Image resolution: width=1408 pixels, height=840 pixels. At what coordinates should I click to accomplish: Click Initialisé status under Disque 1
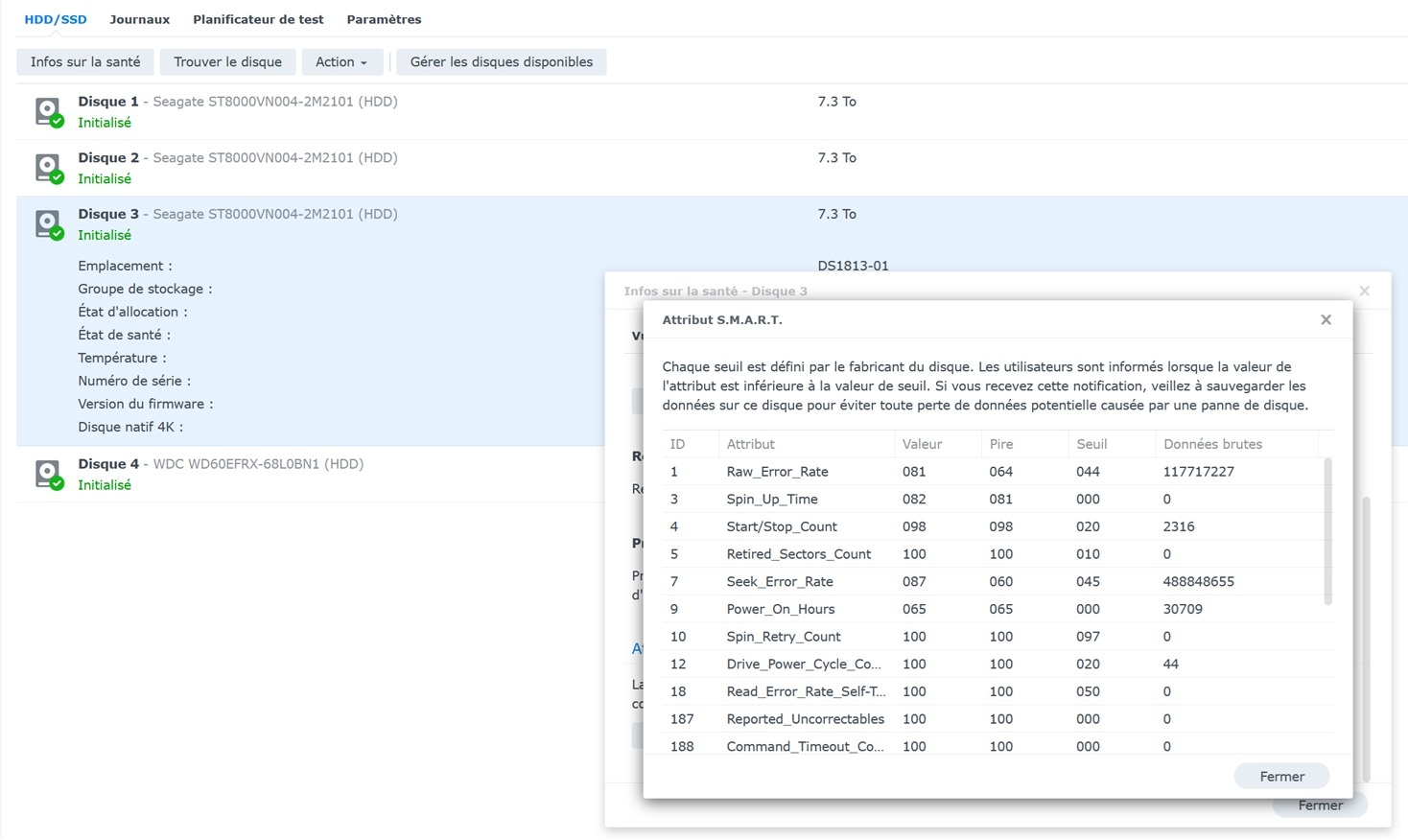coord(105,123)
